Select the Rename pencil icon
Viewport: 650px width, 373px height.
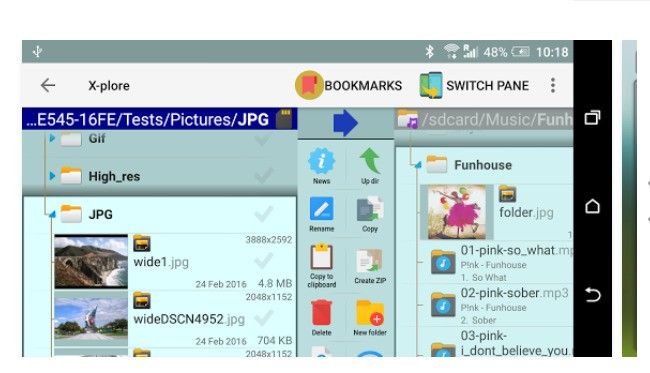[x=321, y=209]
